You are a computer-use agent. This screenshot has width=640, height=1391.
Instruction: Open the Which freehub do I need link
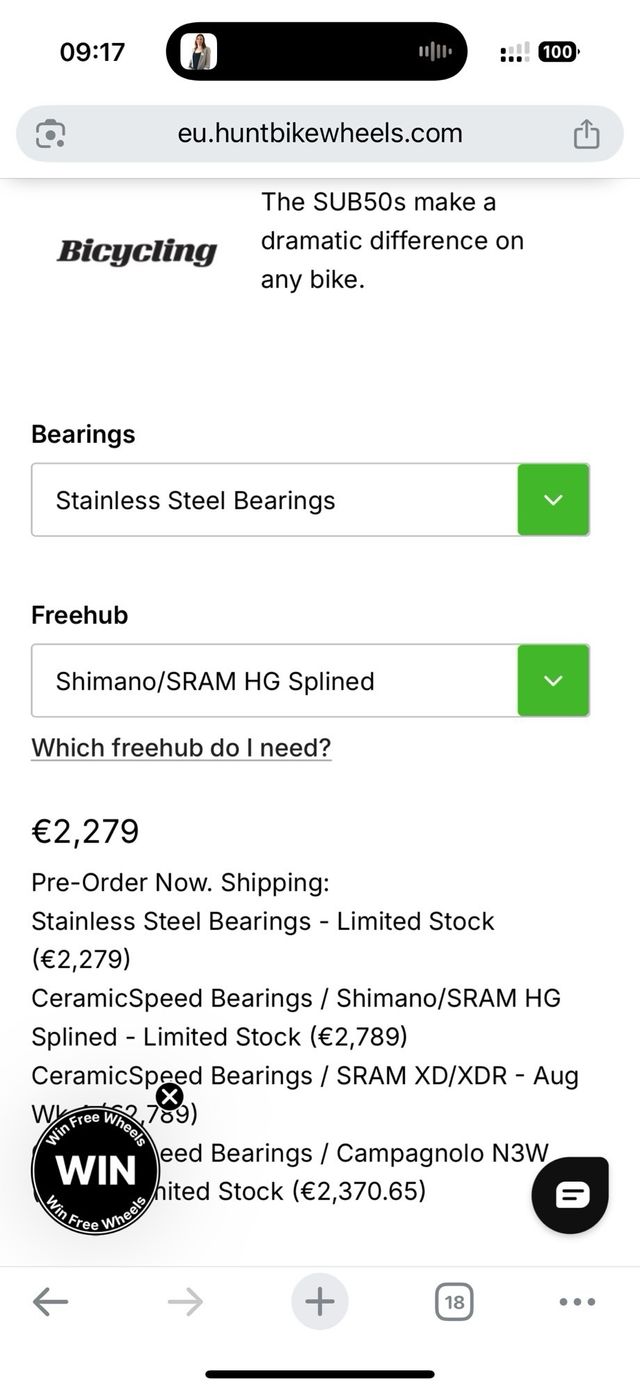tap(181, 747)
